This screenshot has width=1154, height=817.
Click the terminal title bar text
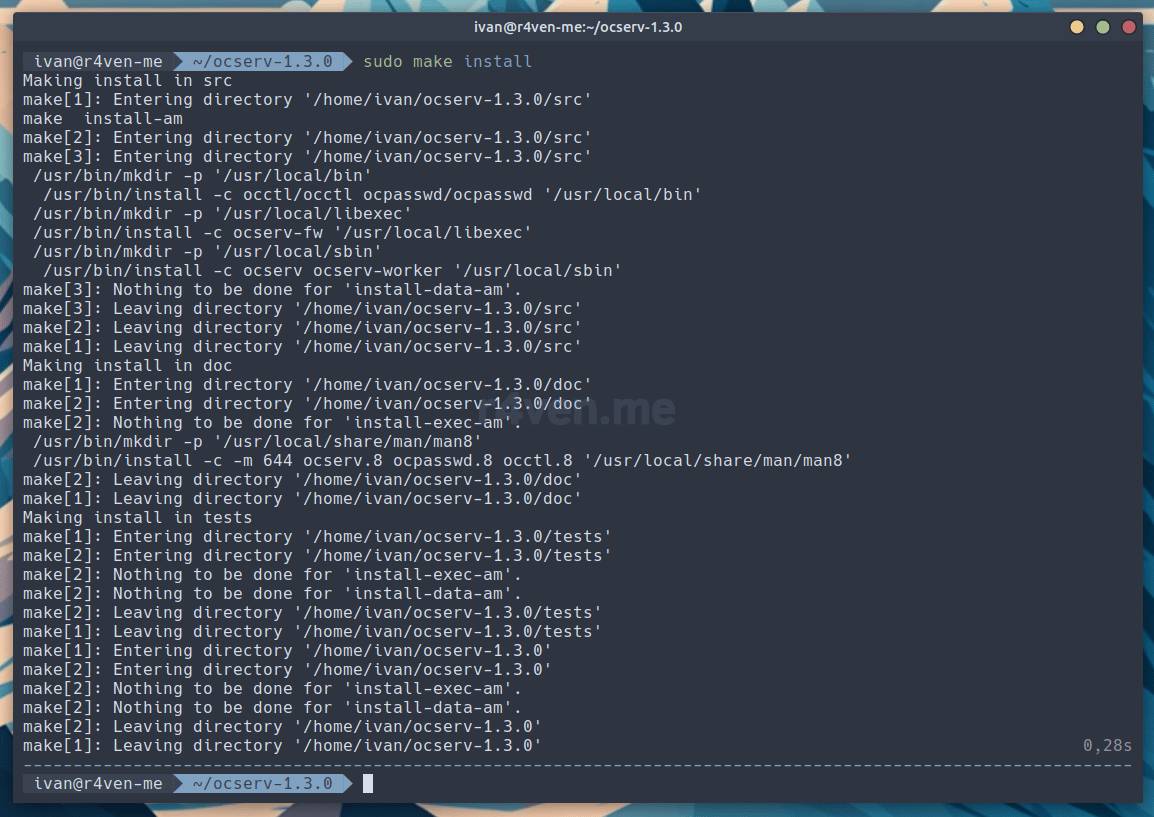pos(577,27)
